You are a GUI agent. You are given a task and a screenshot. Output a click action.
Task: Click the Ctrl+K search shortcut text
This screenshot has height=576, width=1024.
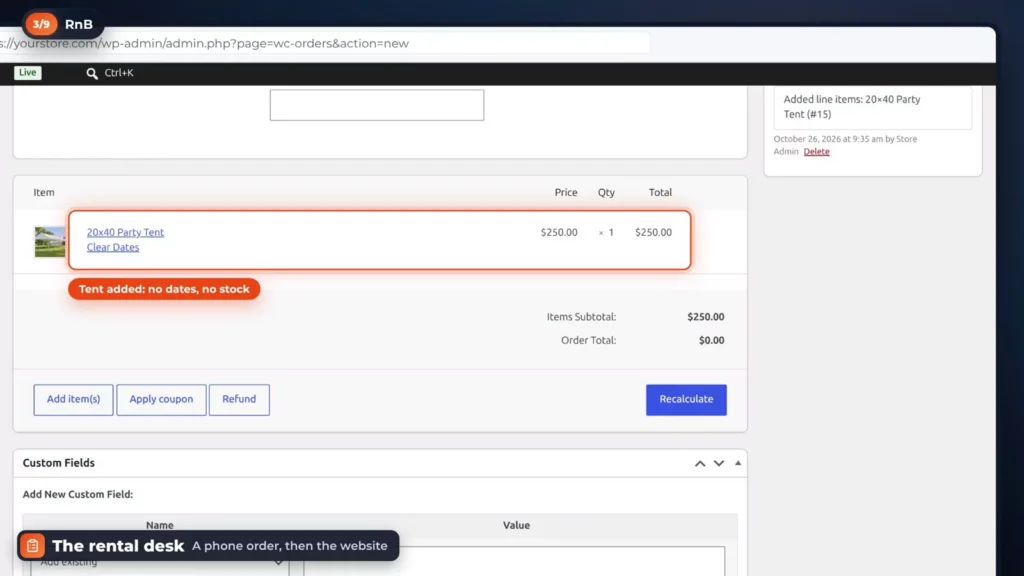(x=119, y=73)
